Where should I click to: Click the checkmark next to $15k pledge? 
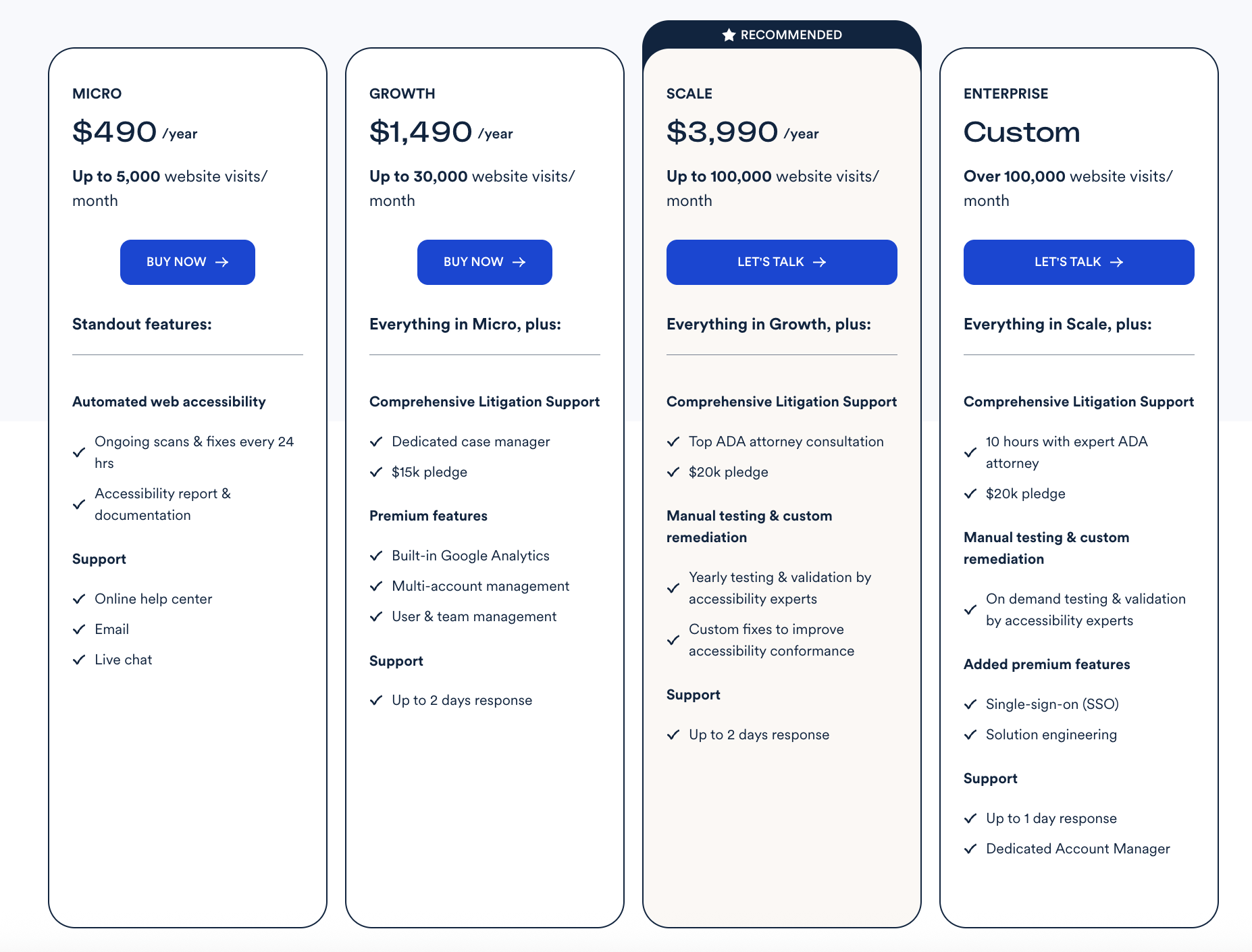click(376, 472)
